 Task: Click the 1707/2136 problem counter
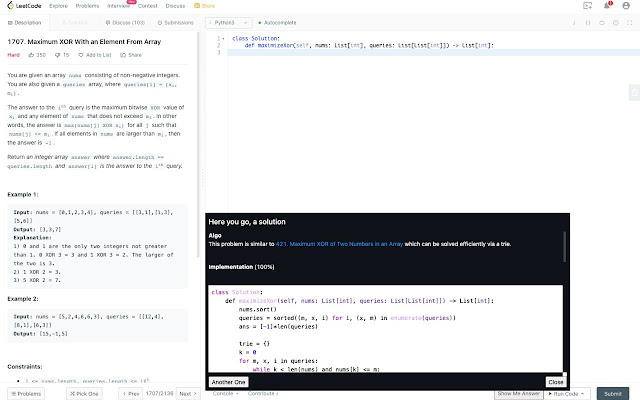coord(160,393)
